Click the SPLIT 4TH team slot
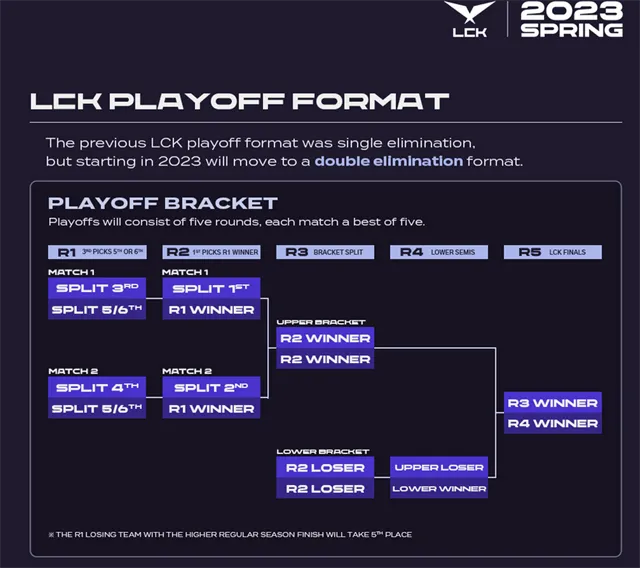Viewport: 640px width, 568px height. 97,387
